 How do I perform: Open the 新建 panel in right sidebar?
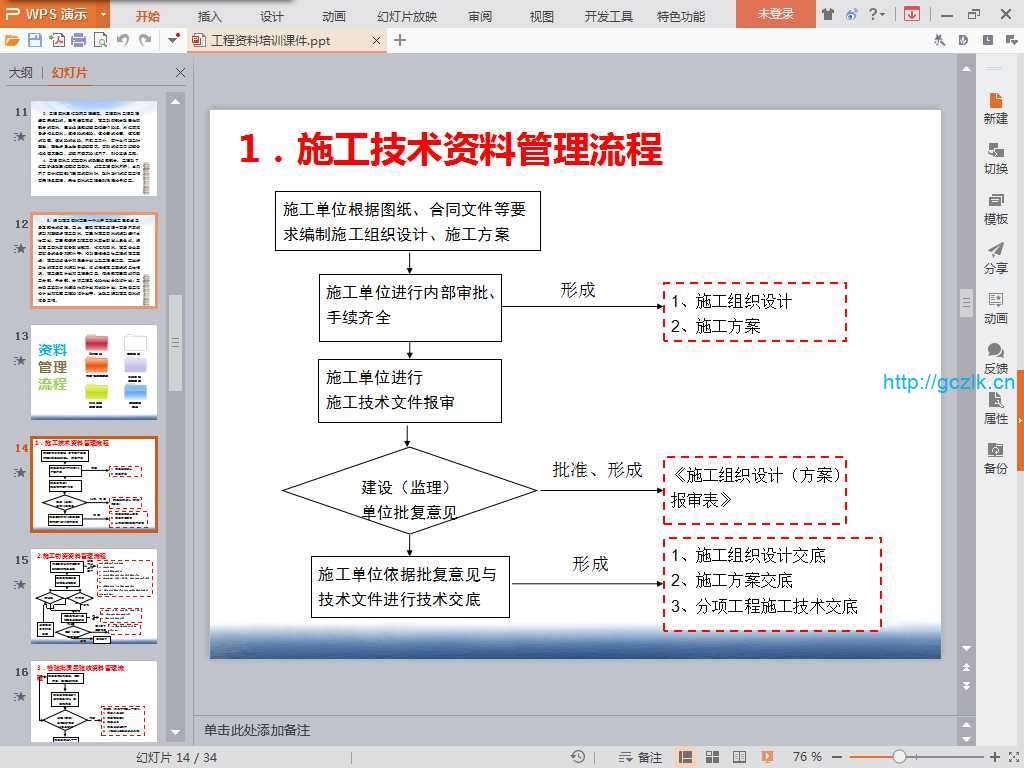coord(995,108)
